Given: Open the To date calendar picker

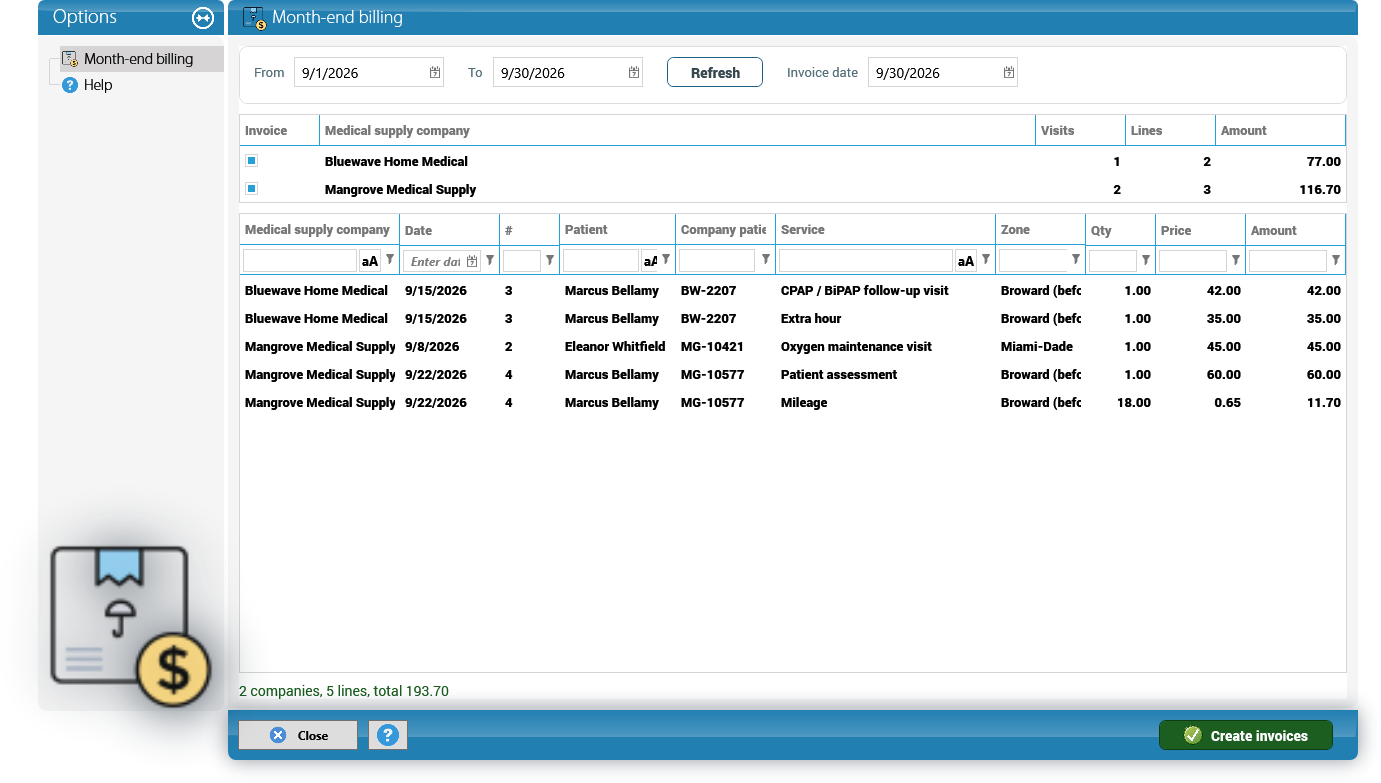Looking at the screenshot, I should coord(634,72).
